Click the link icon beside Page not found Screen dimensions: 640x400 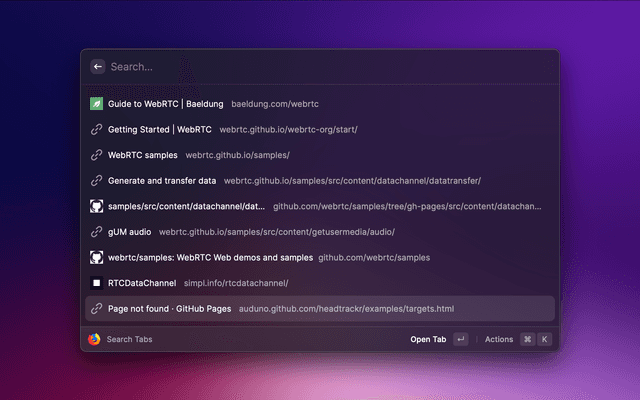[97, 309]
